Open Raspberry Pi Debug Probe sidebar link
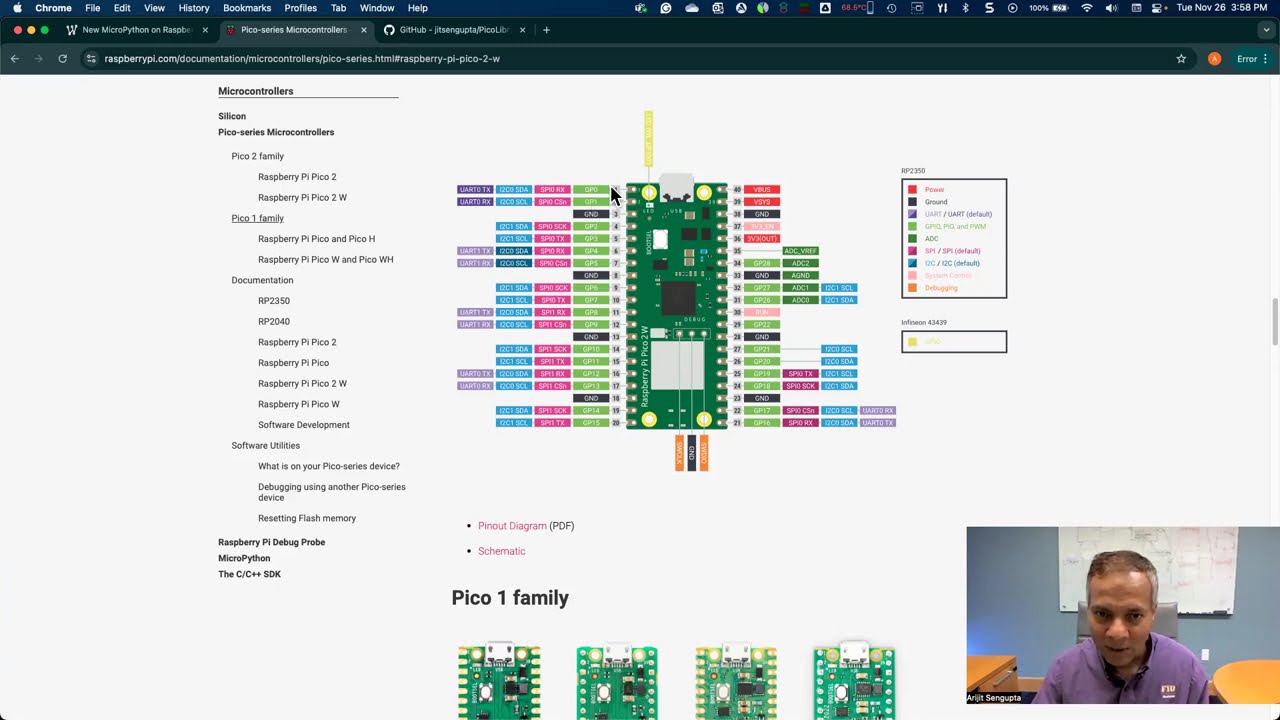 tap(271, 542)
